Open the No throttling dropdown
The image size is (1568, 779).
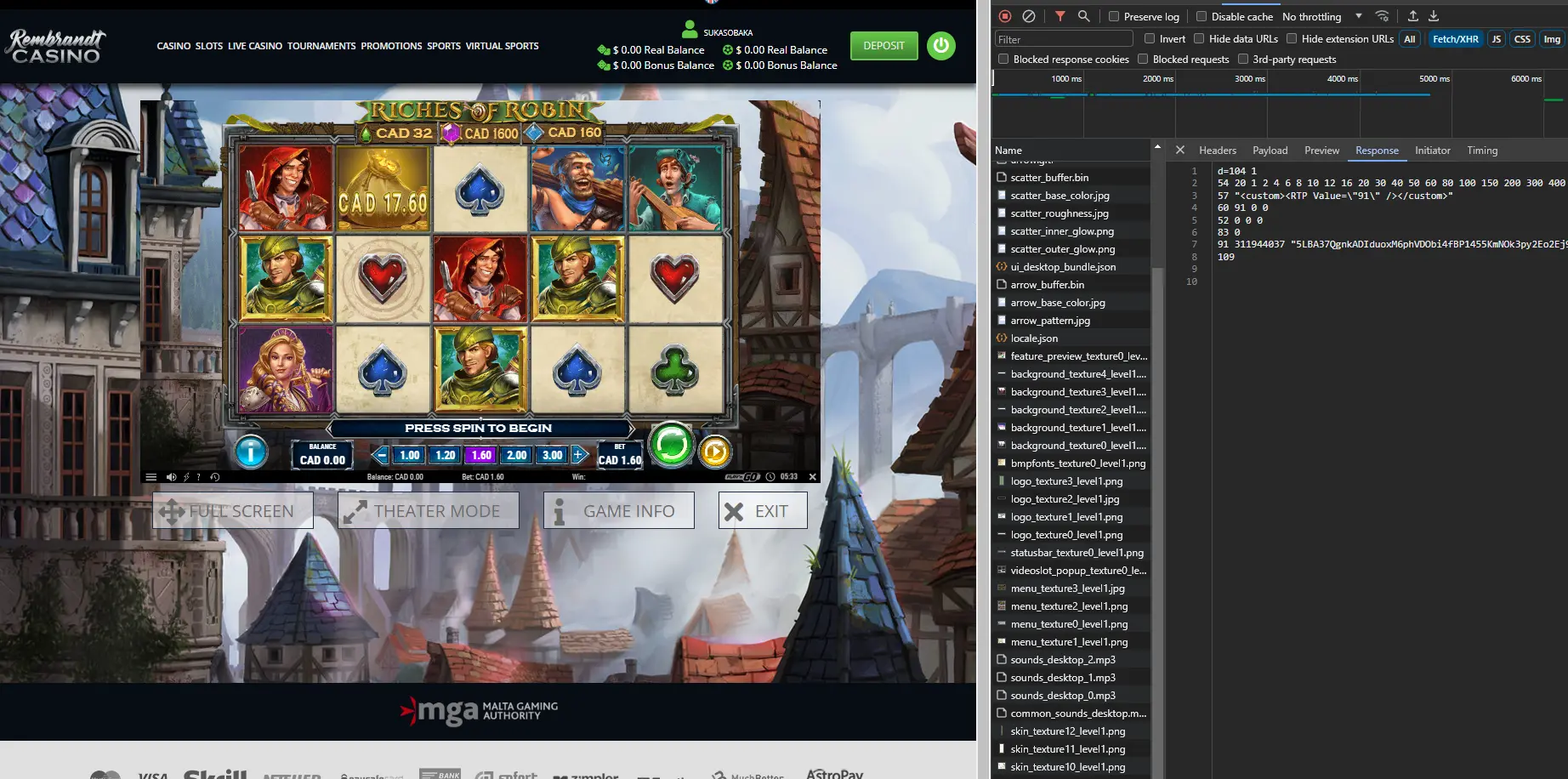coord(1322,16)
